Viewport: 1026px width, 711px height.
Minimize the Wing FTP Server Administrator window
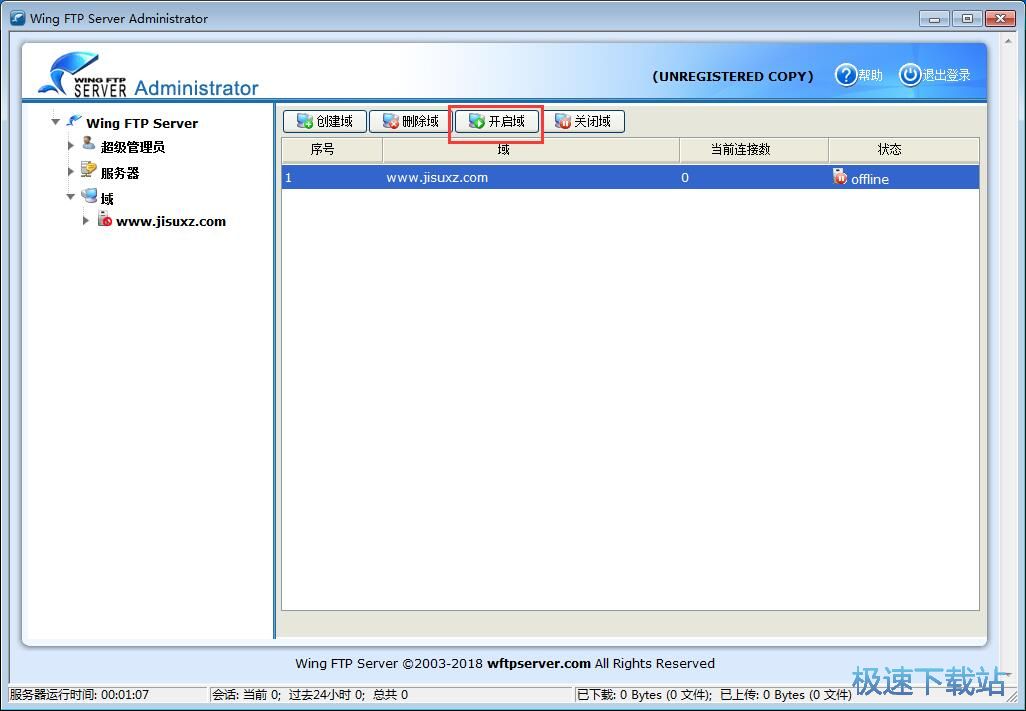point(934,18)
